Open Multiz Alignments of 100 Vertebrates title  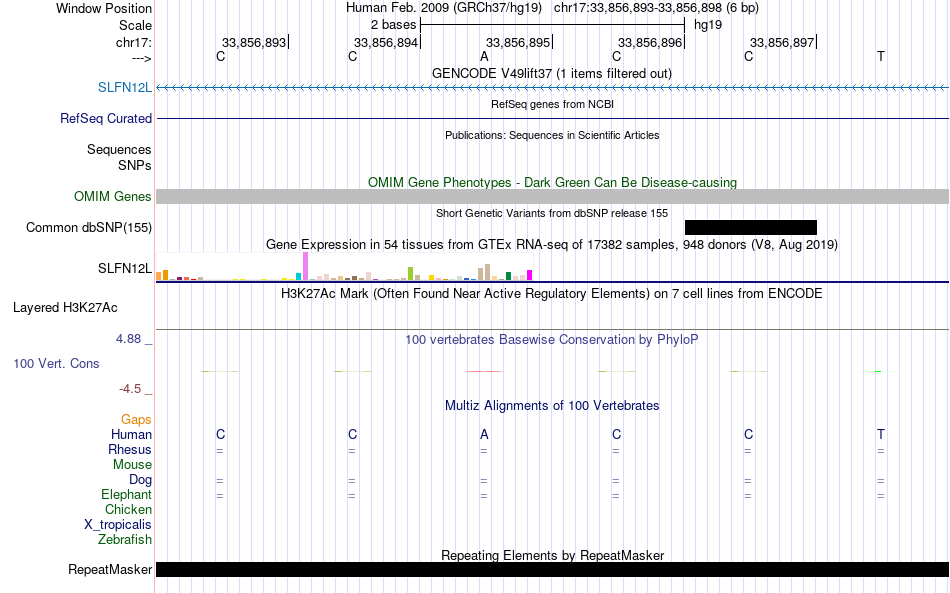(552, 405)
